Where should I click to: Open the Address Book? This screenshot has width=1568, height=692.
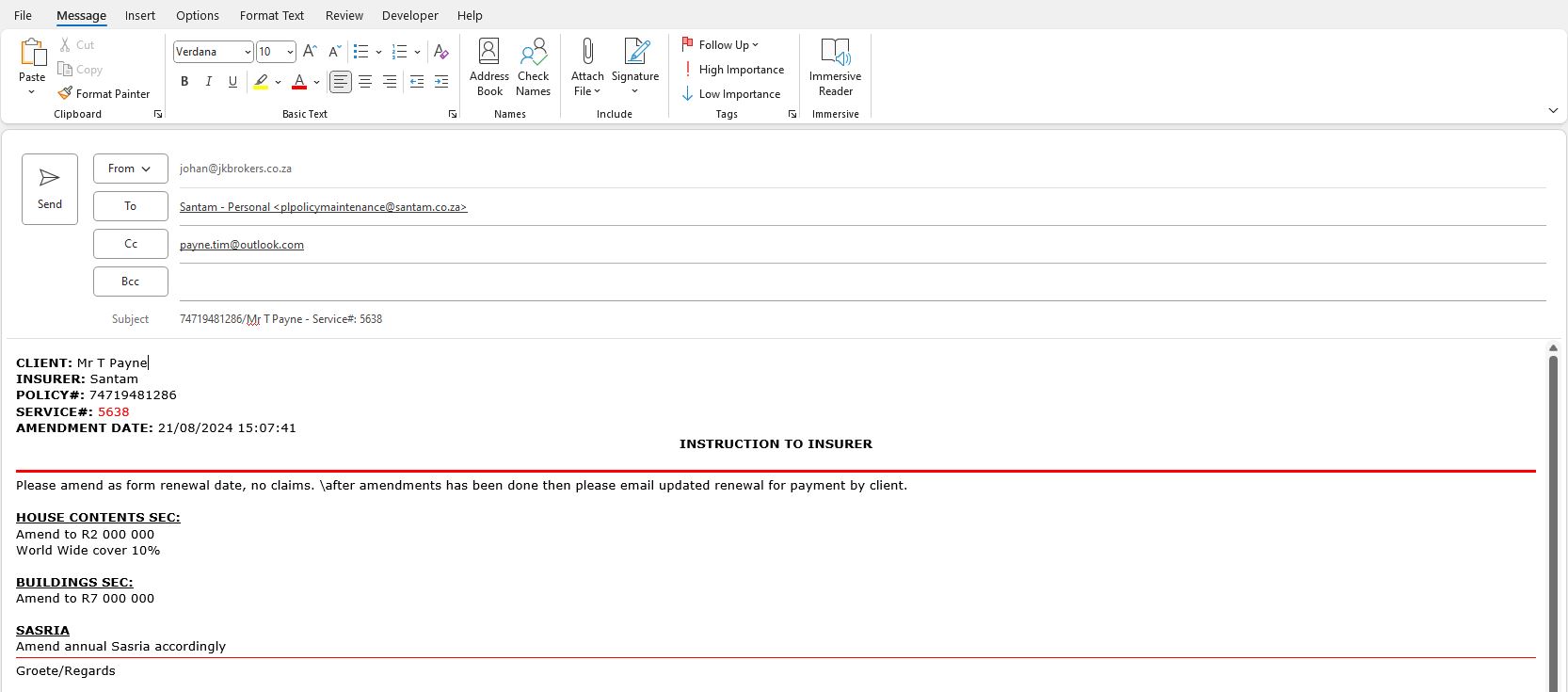489,68
